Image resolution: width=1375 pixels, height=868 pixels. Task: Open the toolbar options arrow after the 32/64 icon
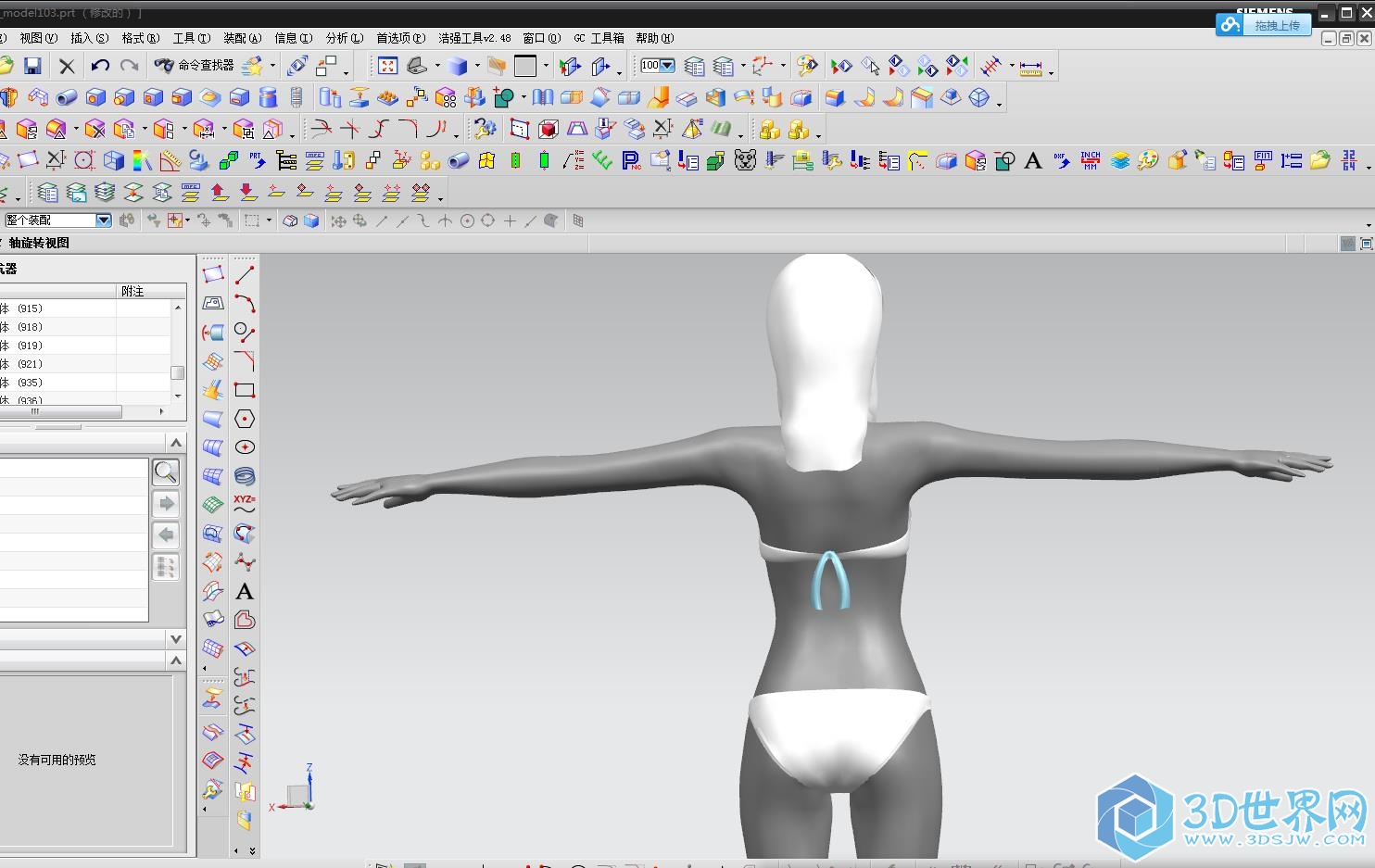(x=1369, y=167)
